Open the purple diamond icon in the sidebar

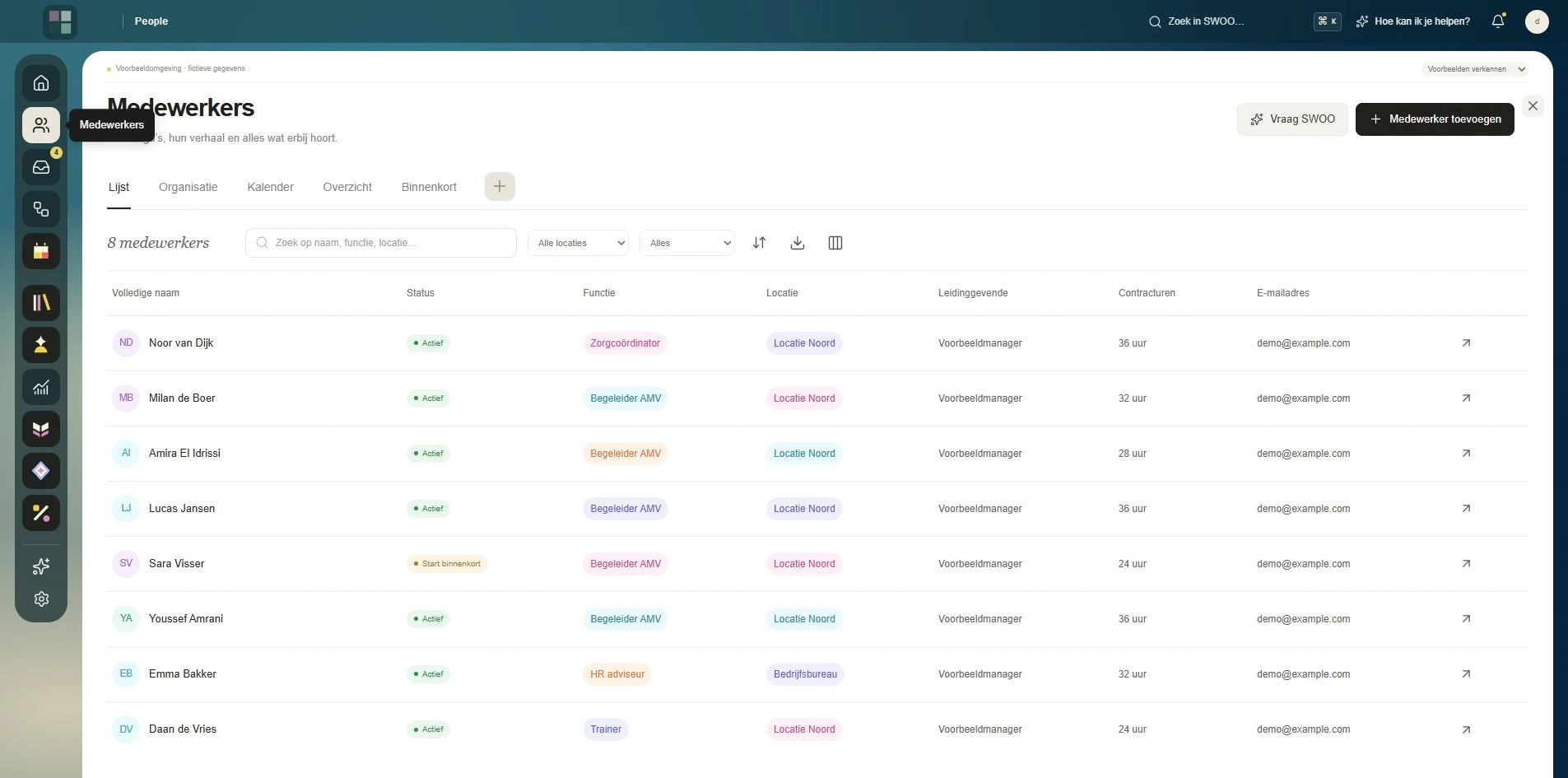pos(41,471)
